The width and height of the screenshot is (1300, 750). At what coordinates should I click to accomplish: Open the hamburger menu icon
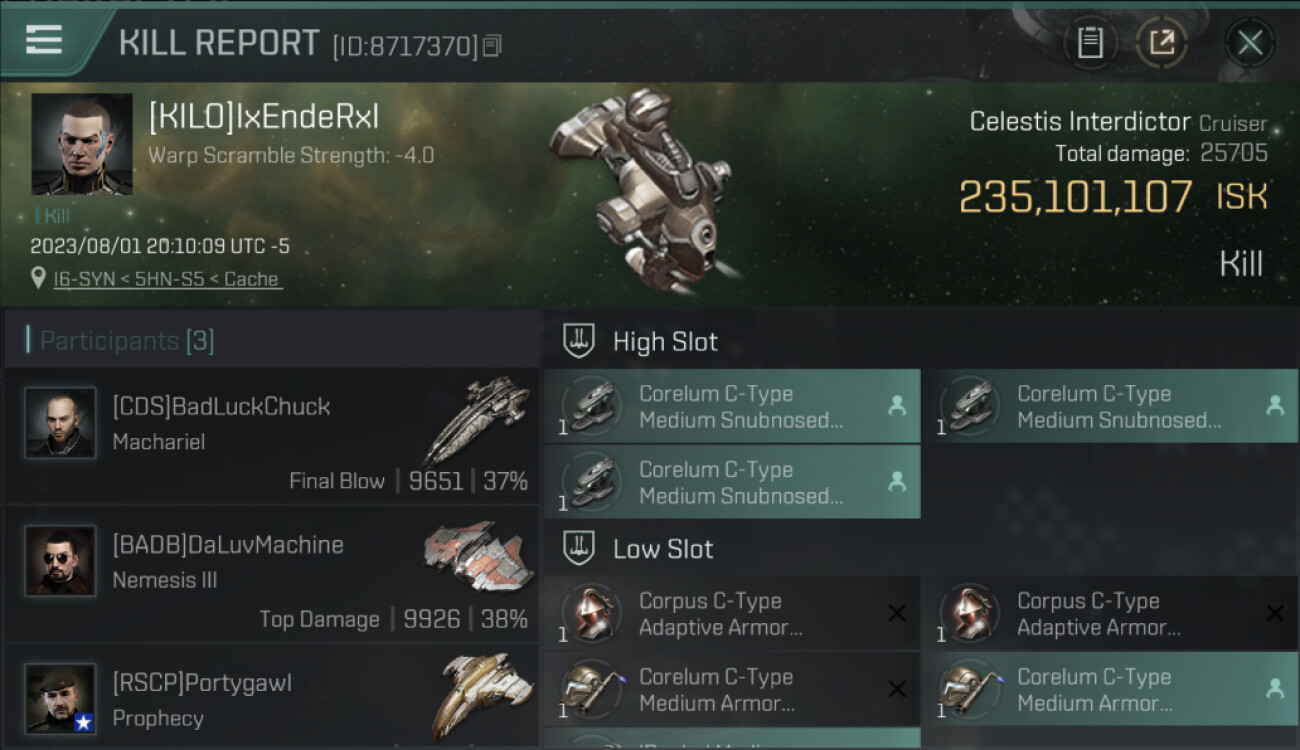(x=44, y=40)
